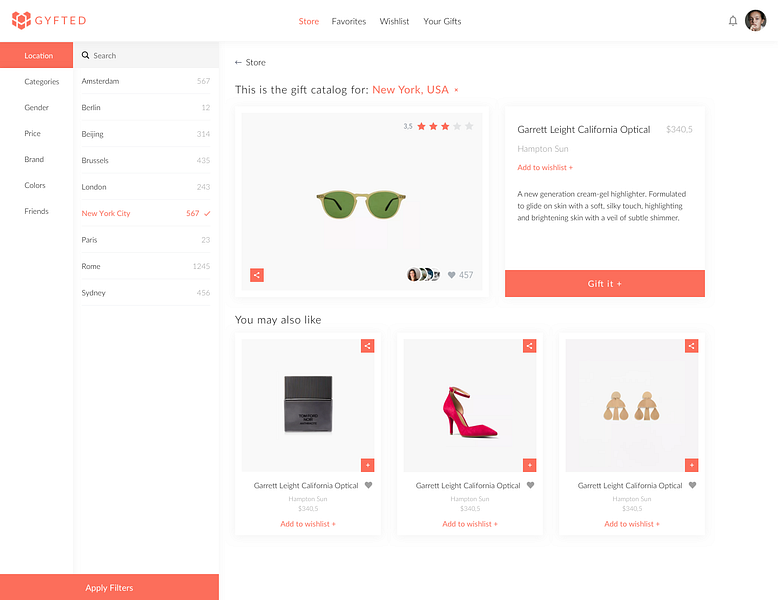Open the Favorites tab
Screen dimensions: 778x600
coord(349,21)
